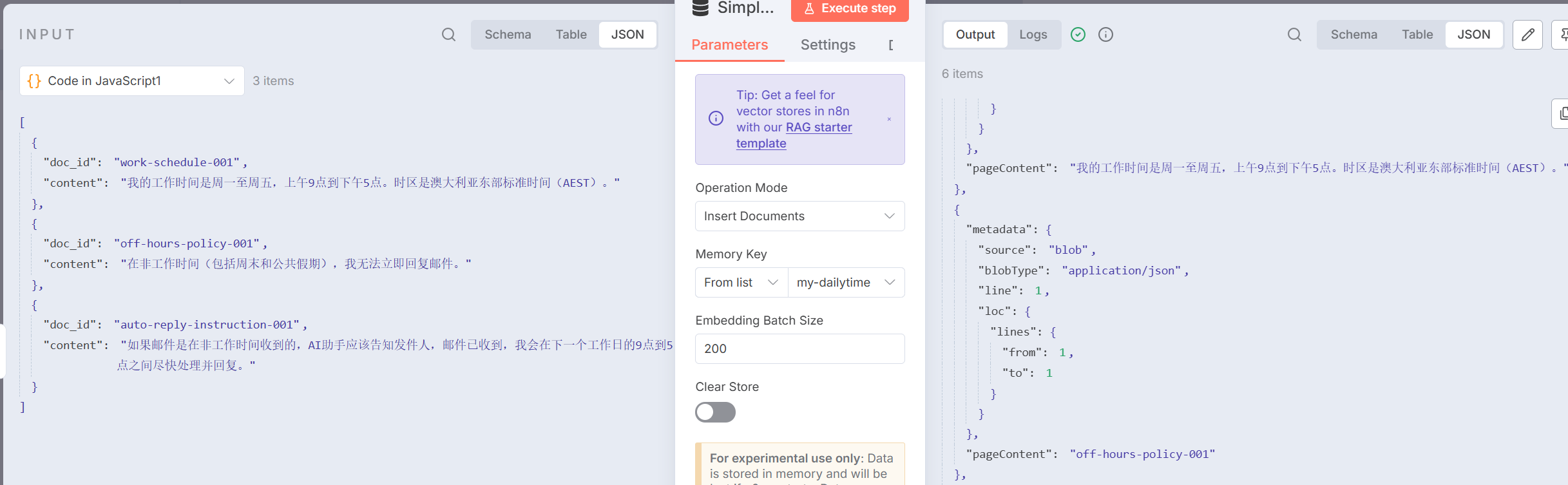The image size is (1568, 485).
Task: Select Schema view in the INPUT panel
Action: [x=508, y=35]
